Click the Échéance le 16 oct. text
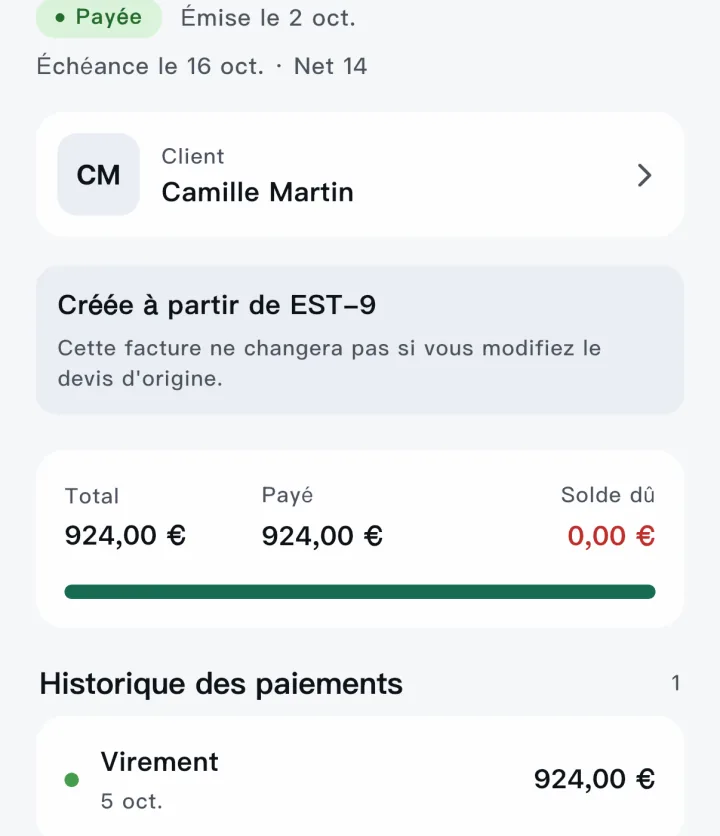This screenshot has height=836, width=720. click(x=150, y=67)
